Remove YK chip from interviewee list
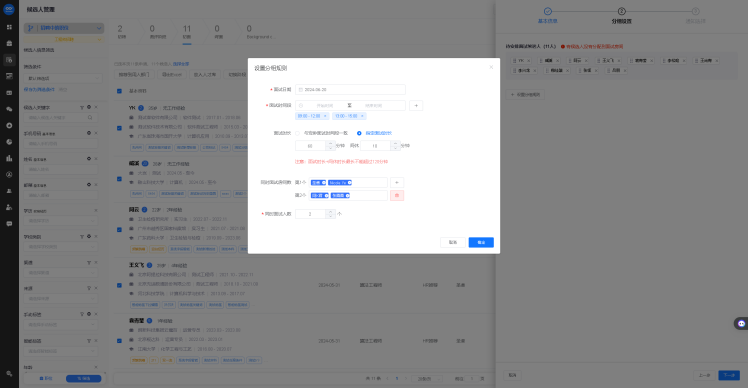This screenshot has height=389, width=748. (x=529, y=61)
